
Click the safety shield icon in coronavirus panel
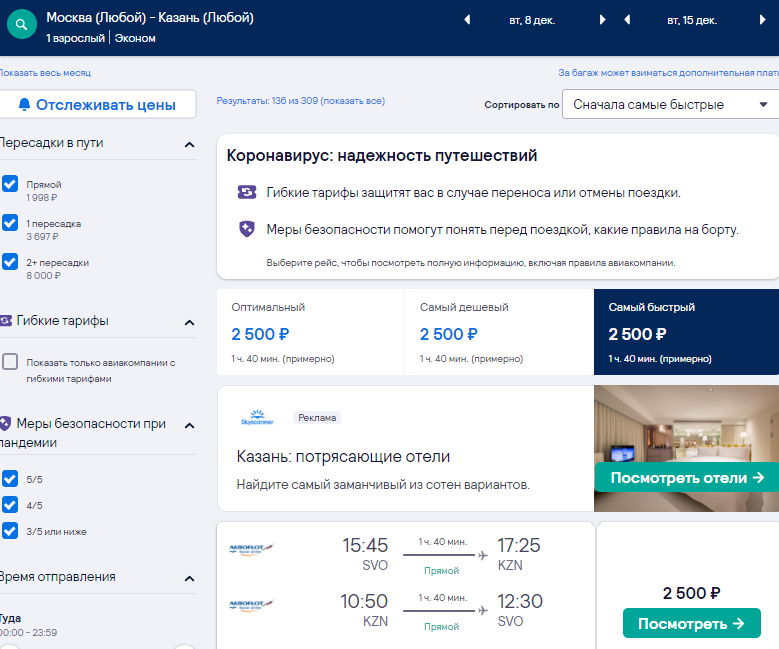point(247,229)
